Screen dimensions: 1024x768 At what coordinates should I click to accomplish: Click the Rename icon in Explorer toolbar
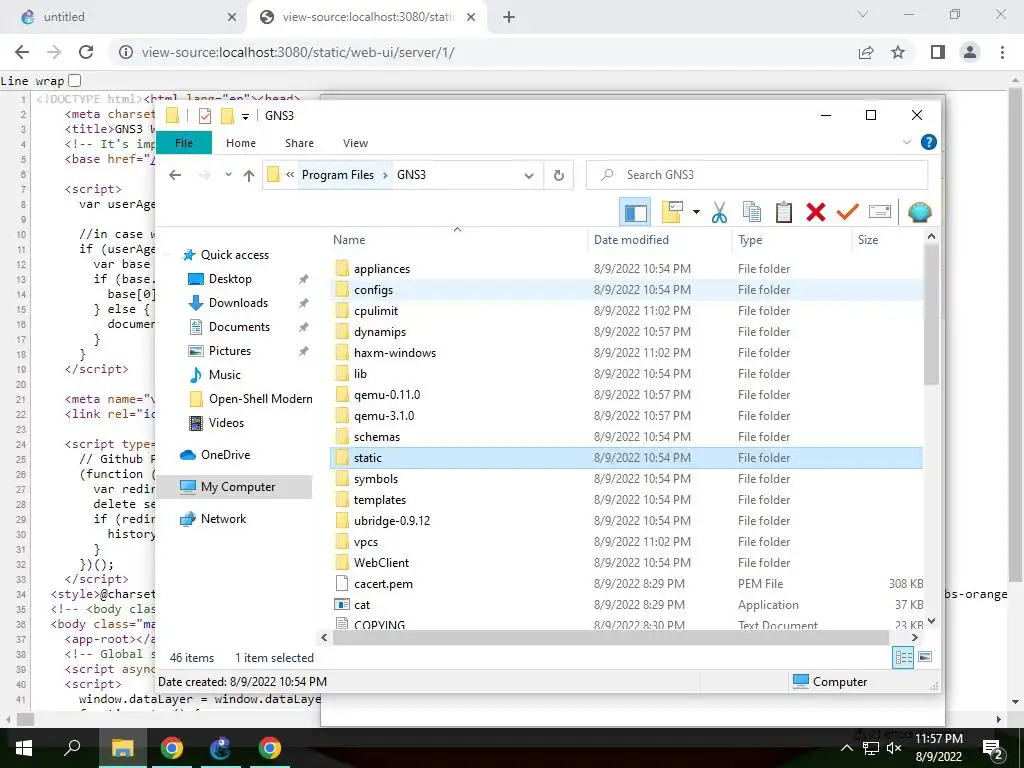pos(880,212)
